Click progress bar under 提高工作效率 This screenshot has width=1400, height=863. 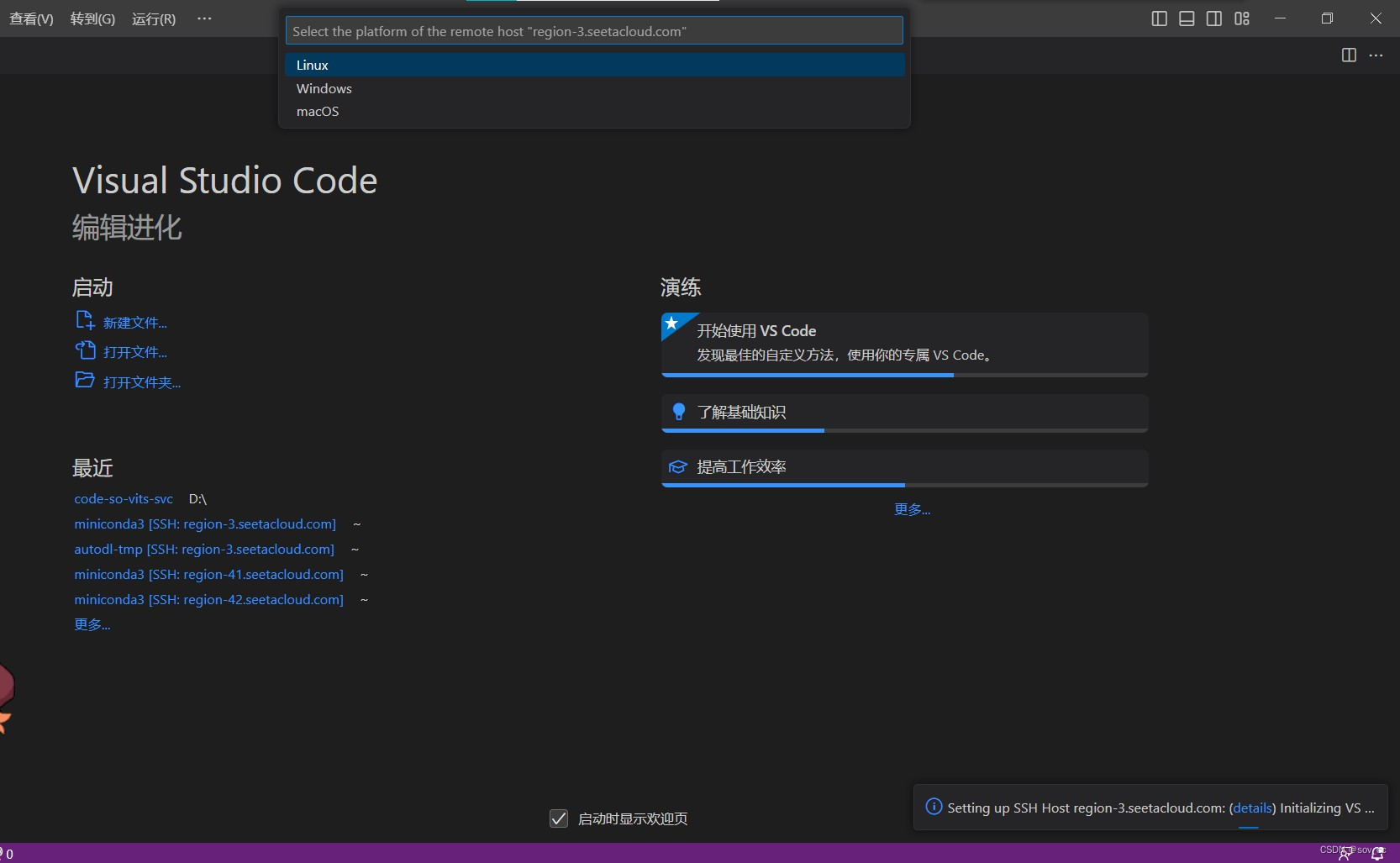[x=904, y=485]
